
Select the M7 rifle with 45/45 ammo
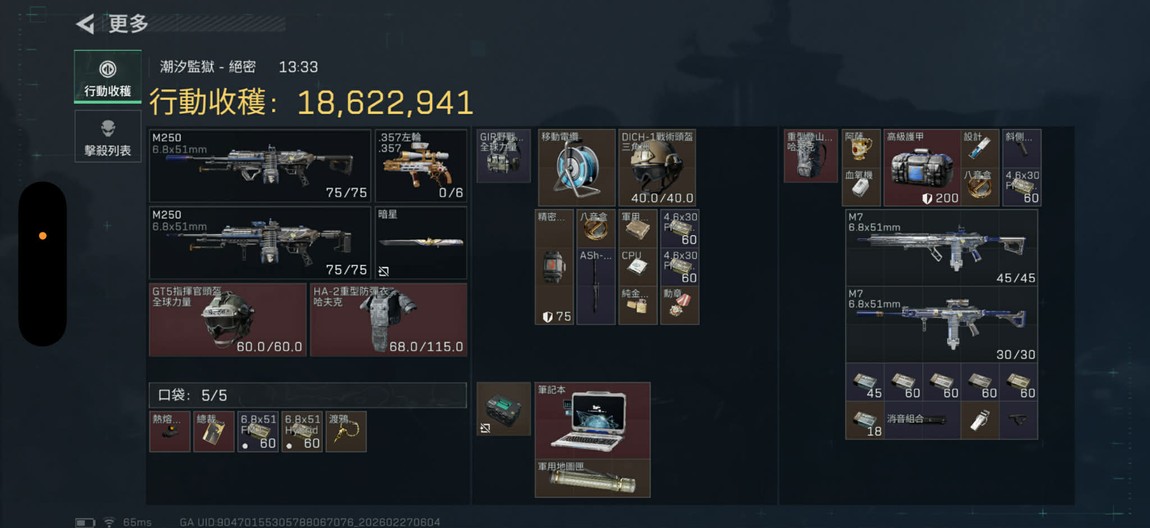click(942, 248)
